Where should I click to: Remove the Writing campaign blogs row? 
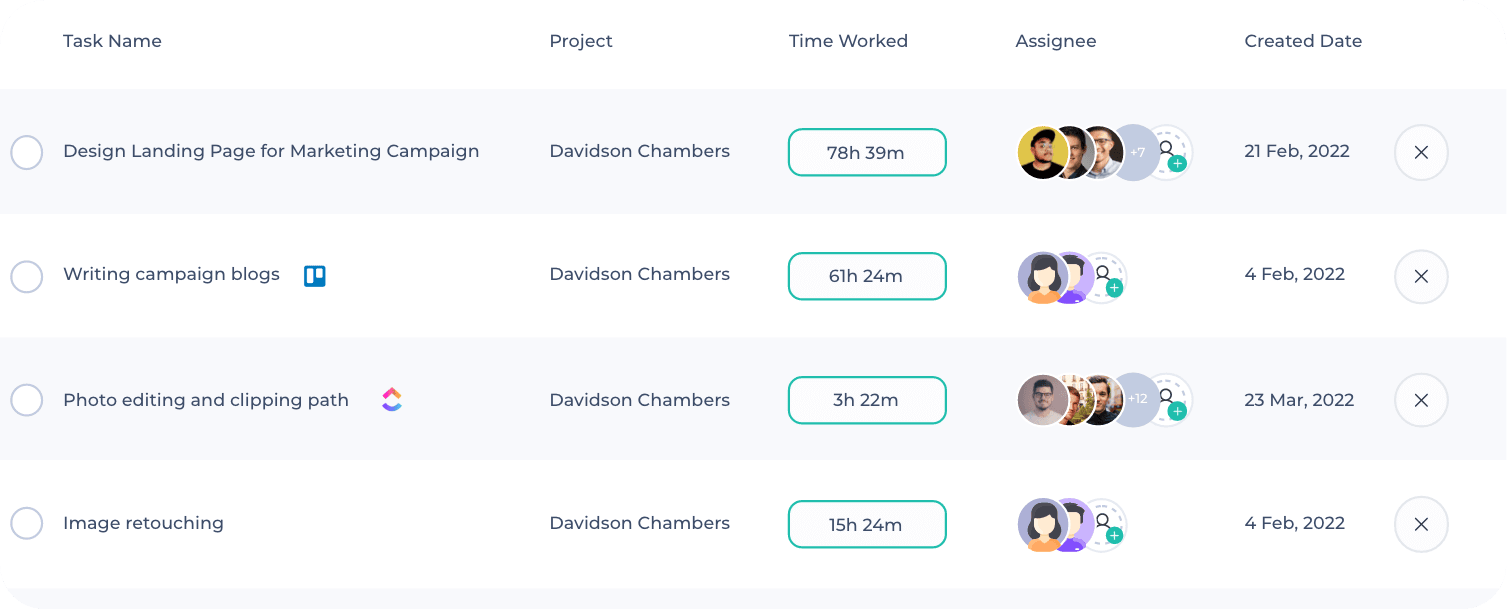pos(1421,276)
